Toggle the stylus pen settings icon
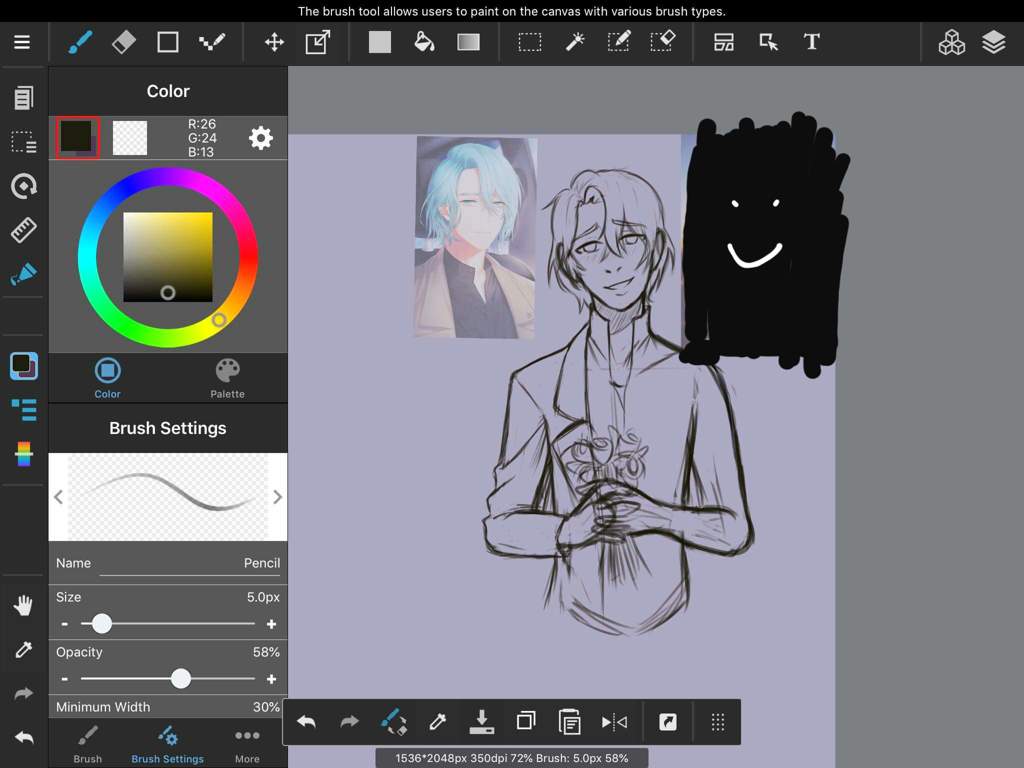This screenshot has height=768, width=1024. [24, 274]
